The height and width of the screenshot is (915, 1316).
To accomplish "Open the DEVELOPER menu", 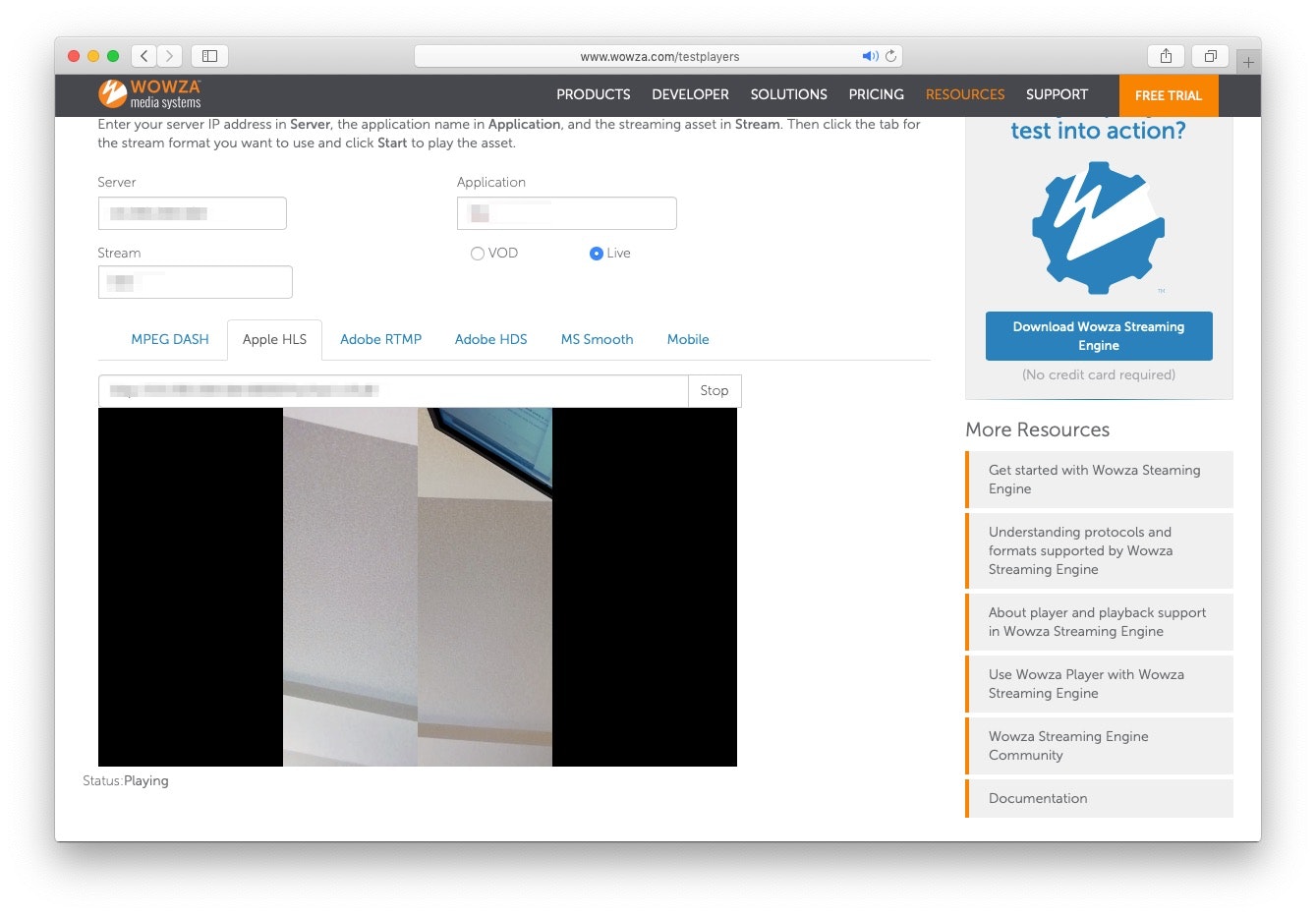I will pyautogui.click(x=690, y=94).
